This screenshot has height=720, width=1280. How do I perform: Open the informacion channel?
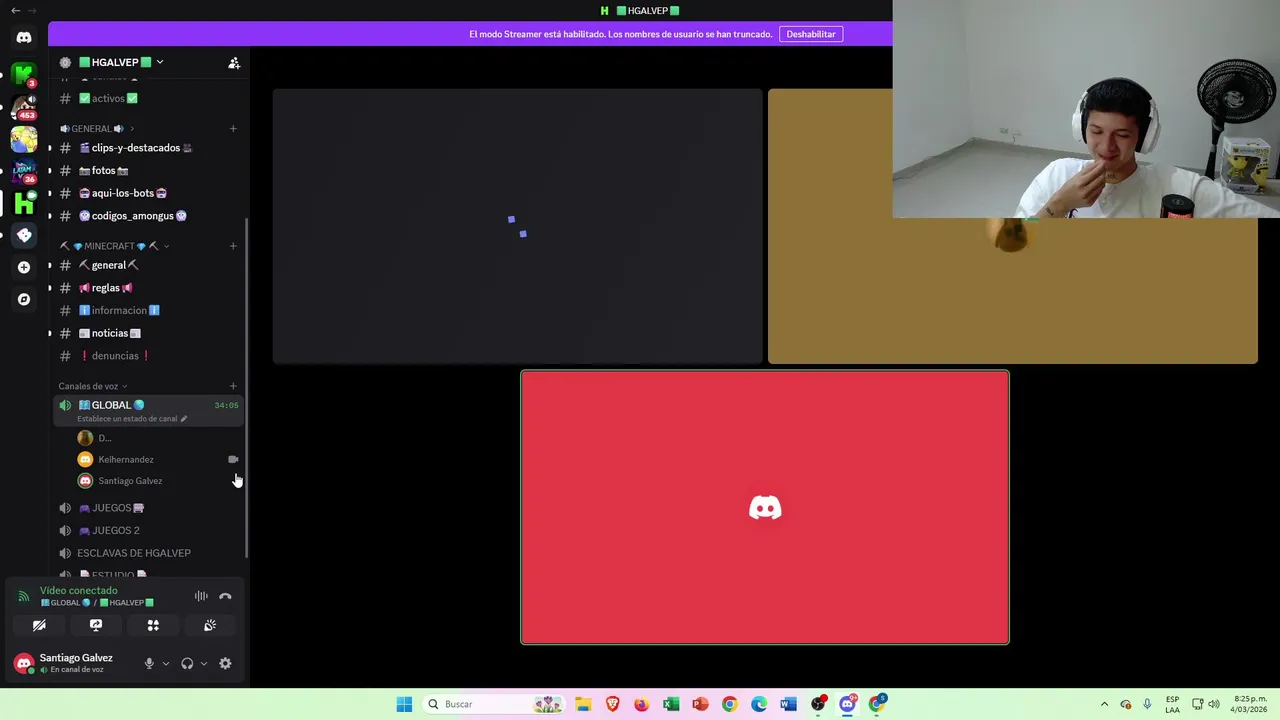148,310
